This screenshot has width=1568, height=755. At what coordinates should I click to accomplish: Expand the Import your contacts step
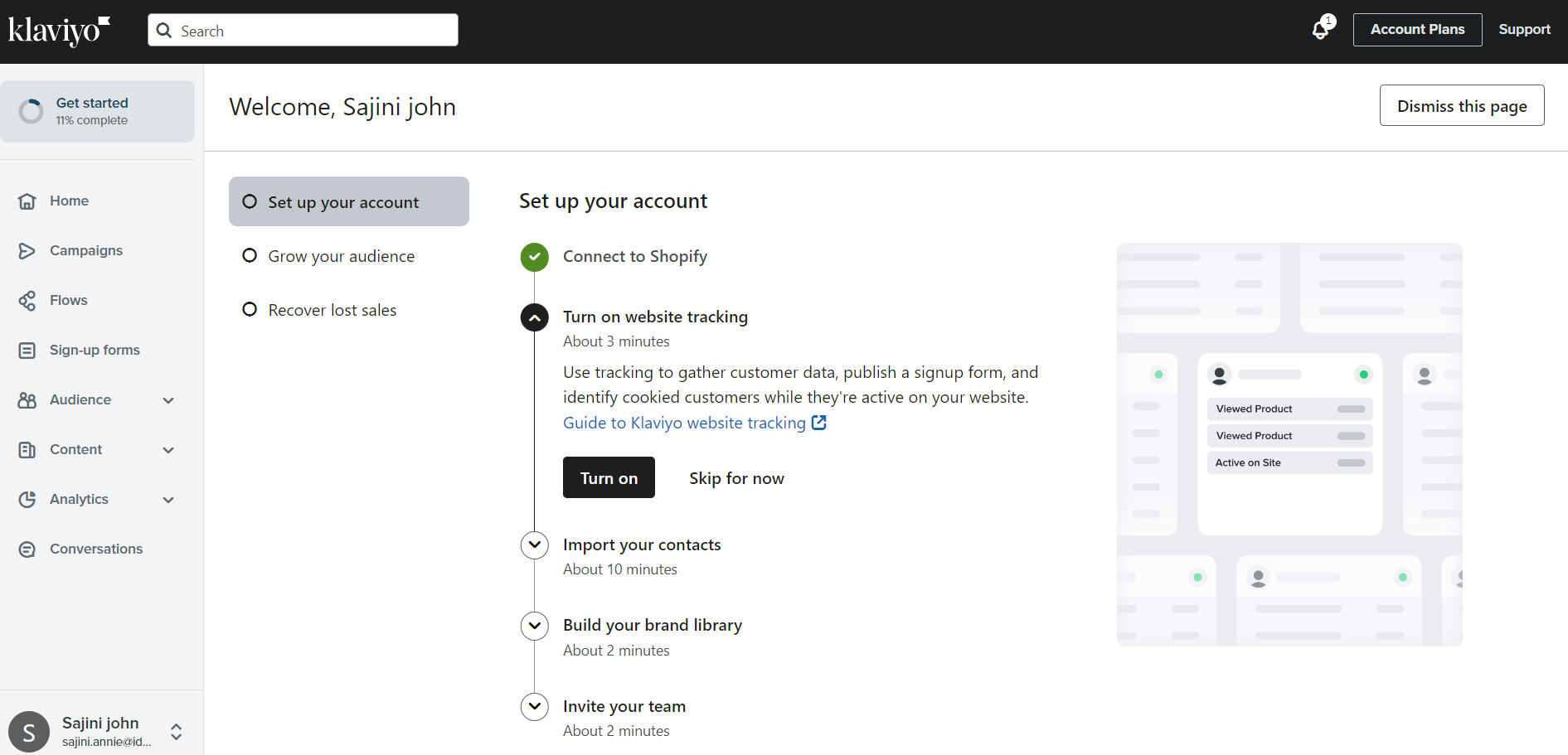[x=535, y=545]
